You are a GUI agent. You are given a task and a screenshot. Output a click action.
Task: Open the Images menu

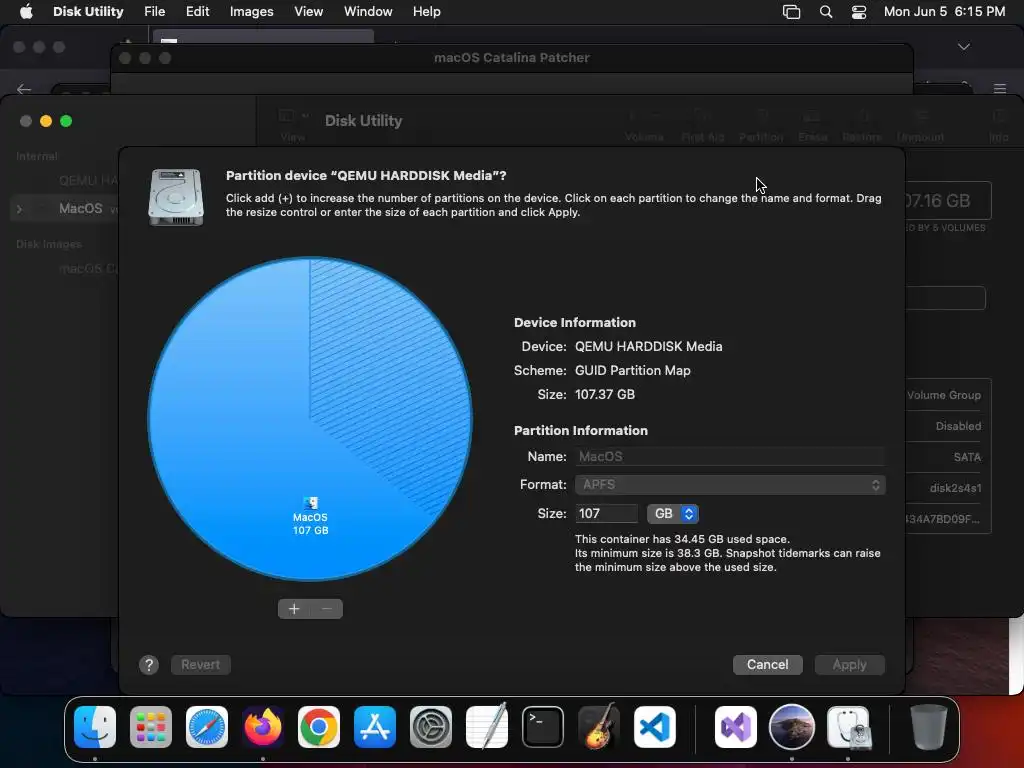[x=251, y=12]
